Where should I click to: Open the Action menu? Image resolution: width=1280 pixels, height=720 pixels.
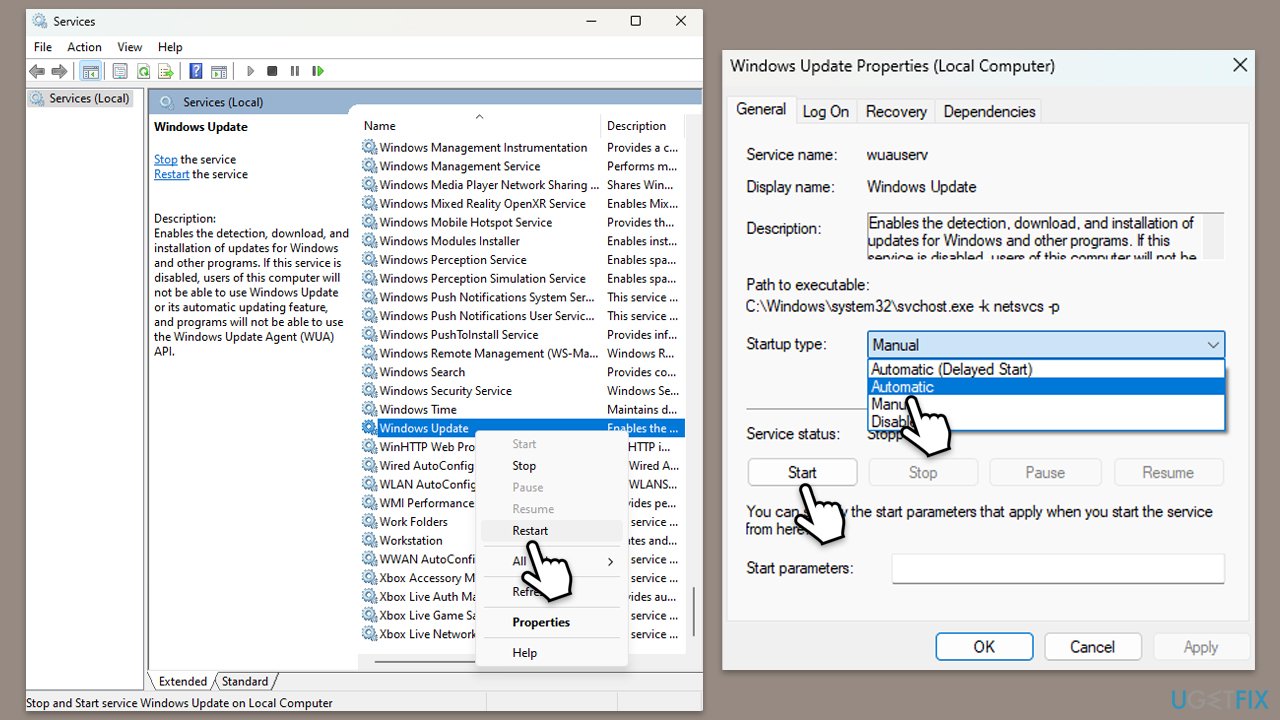click(85, 47)
